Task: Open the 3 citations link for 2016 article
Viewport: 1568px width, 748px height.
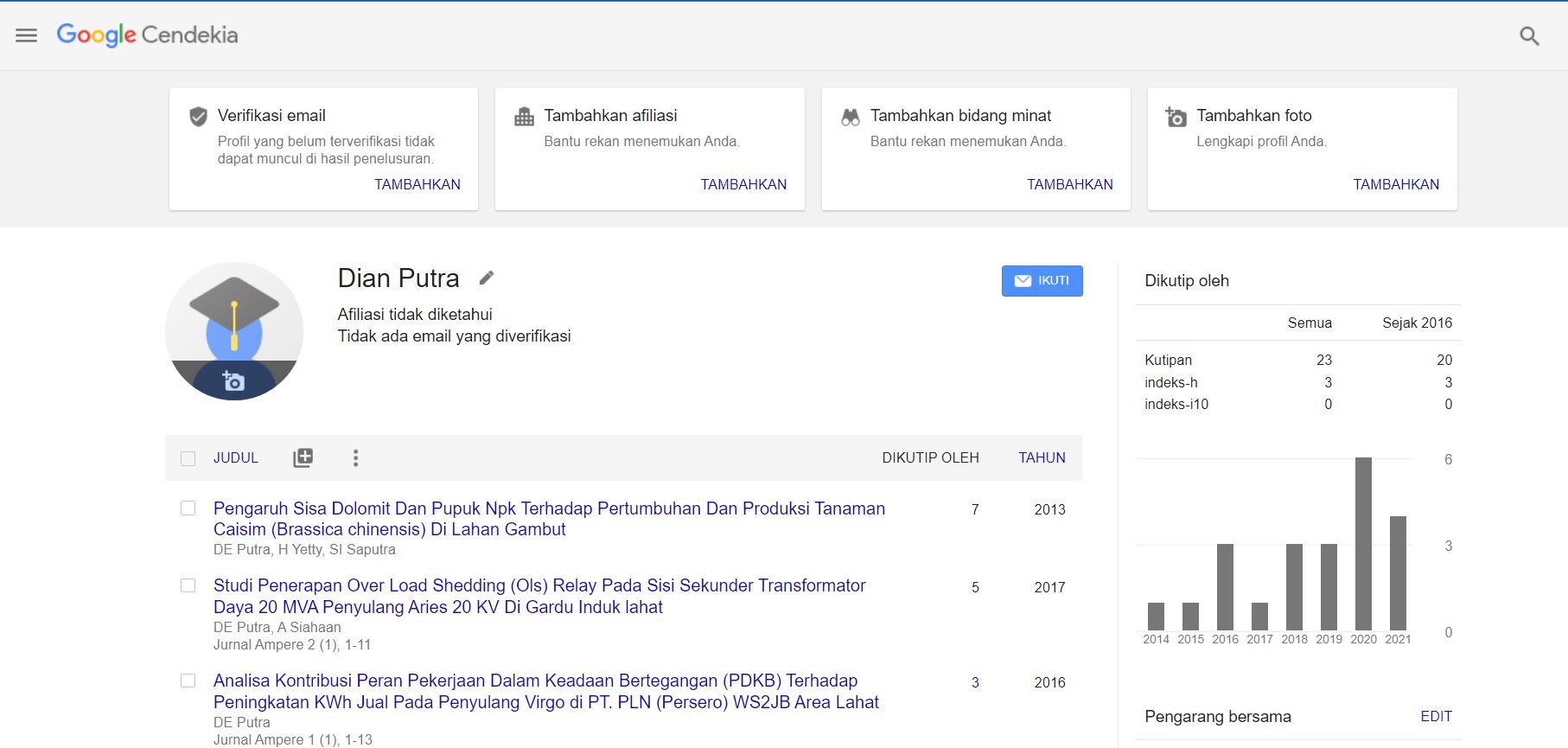Action: point(975,682)
